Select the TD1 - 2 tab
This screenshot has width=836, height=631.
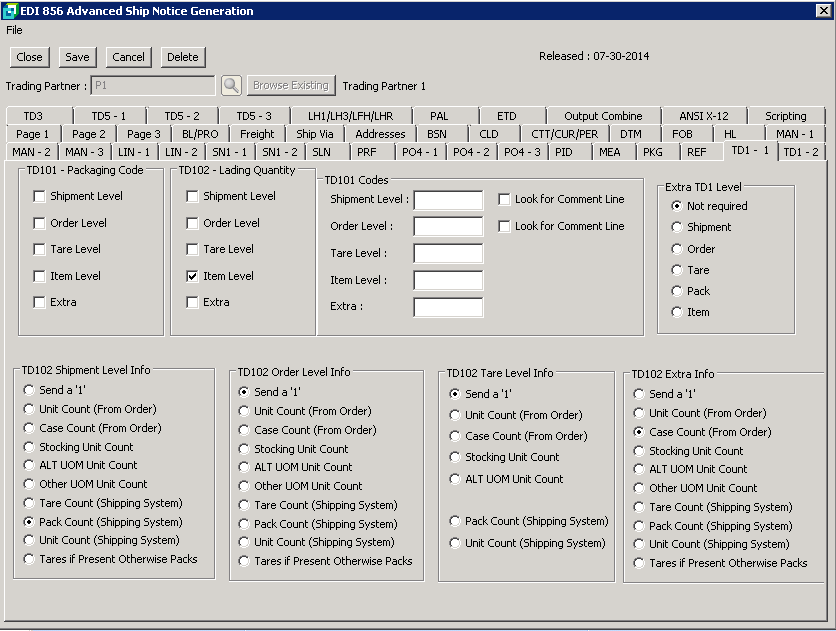click(801, 152)
